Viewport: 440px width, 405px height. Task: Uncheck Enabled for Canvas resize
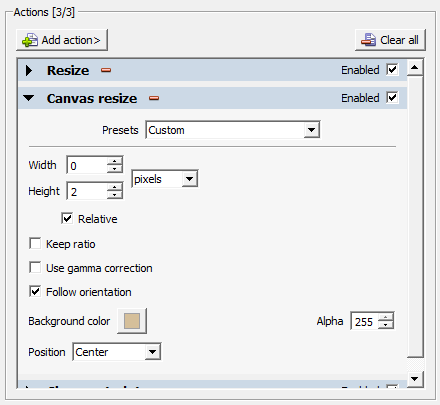392,98
